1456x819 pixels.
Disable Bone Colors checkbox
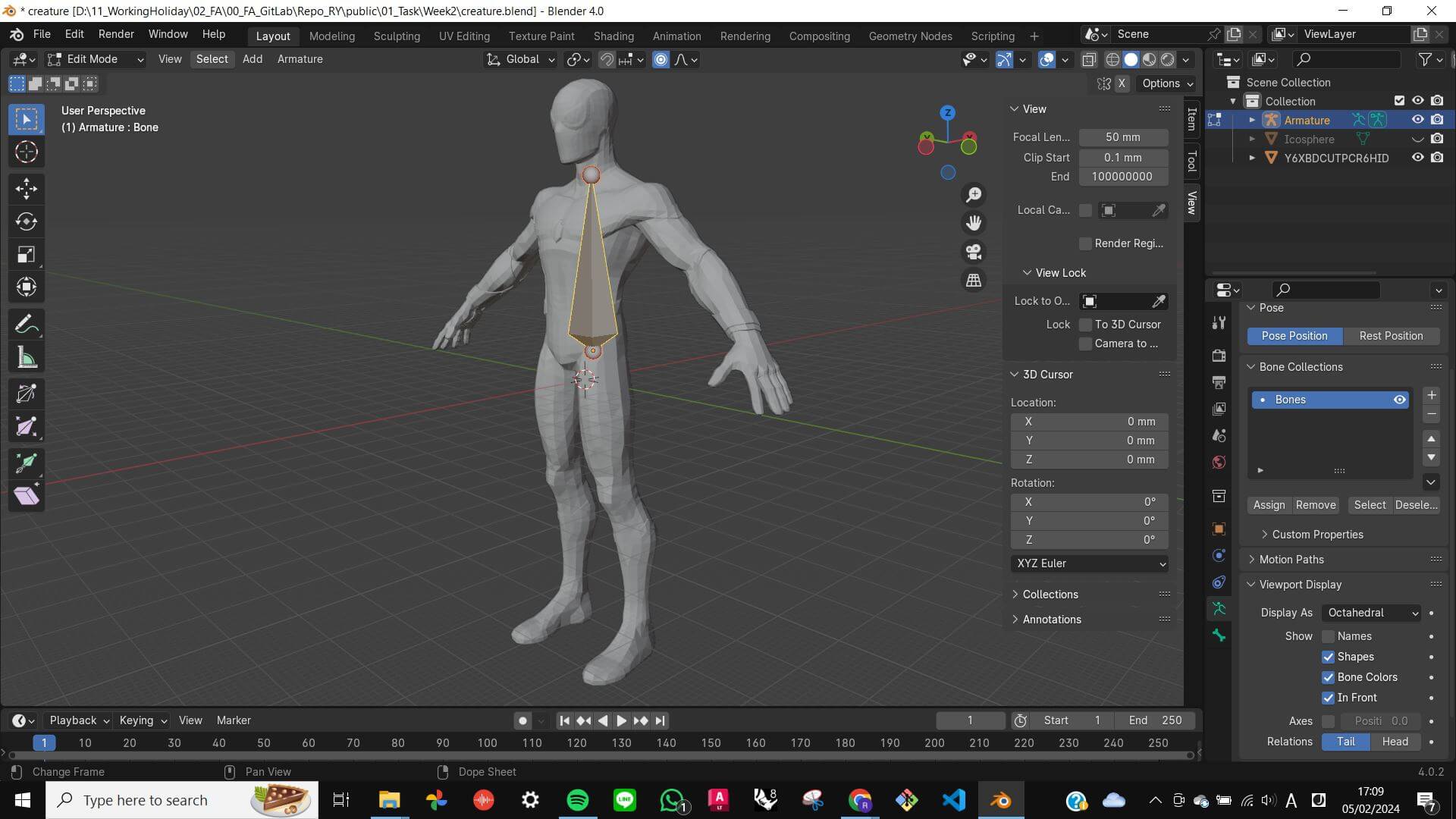[x=1328, y=677]
